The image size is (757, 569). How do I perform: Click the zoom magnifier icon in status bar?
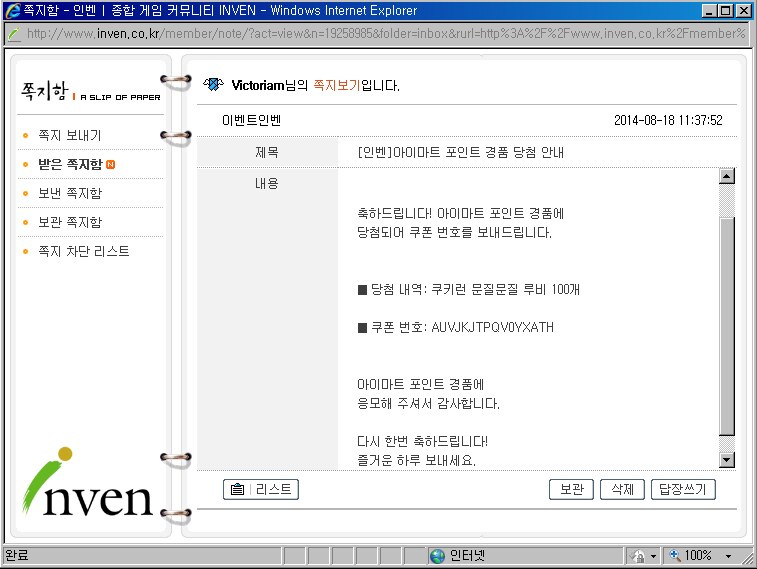click(x=675, y=555)
